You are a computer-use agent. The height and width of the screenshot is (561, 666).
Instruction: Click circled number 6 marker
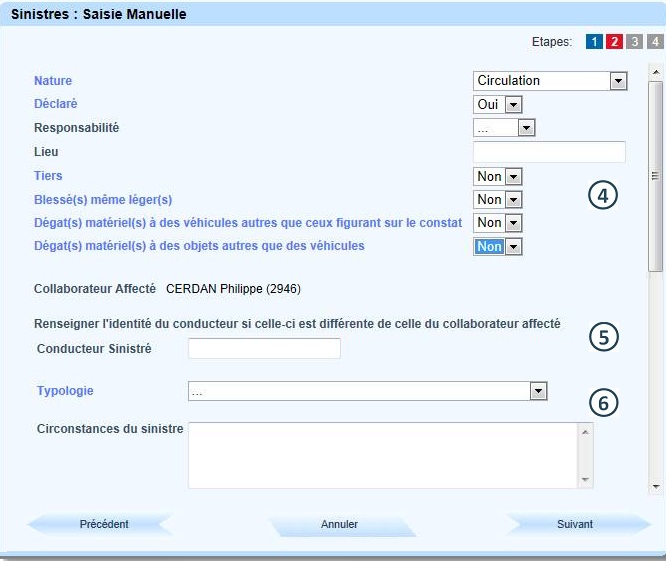click(603, 402)
